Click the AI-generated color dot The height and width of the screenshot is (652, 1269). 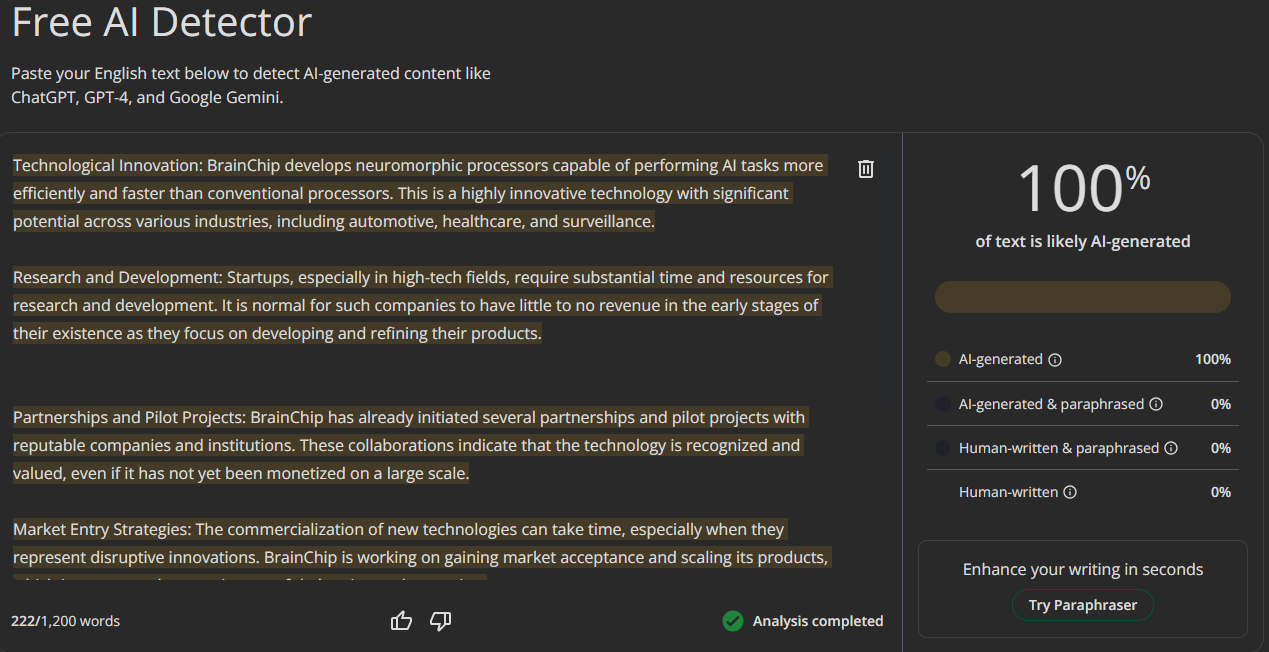coord(942,359)
